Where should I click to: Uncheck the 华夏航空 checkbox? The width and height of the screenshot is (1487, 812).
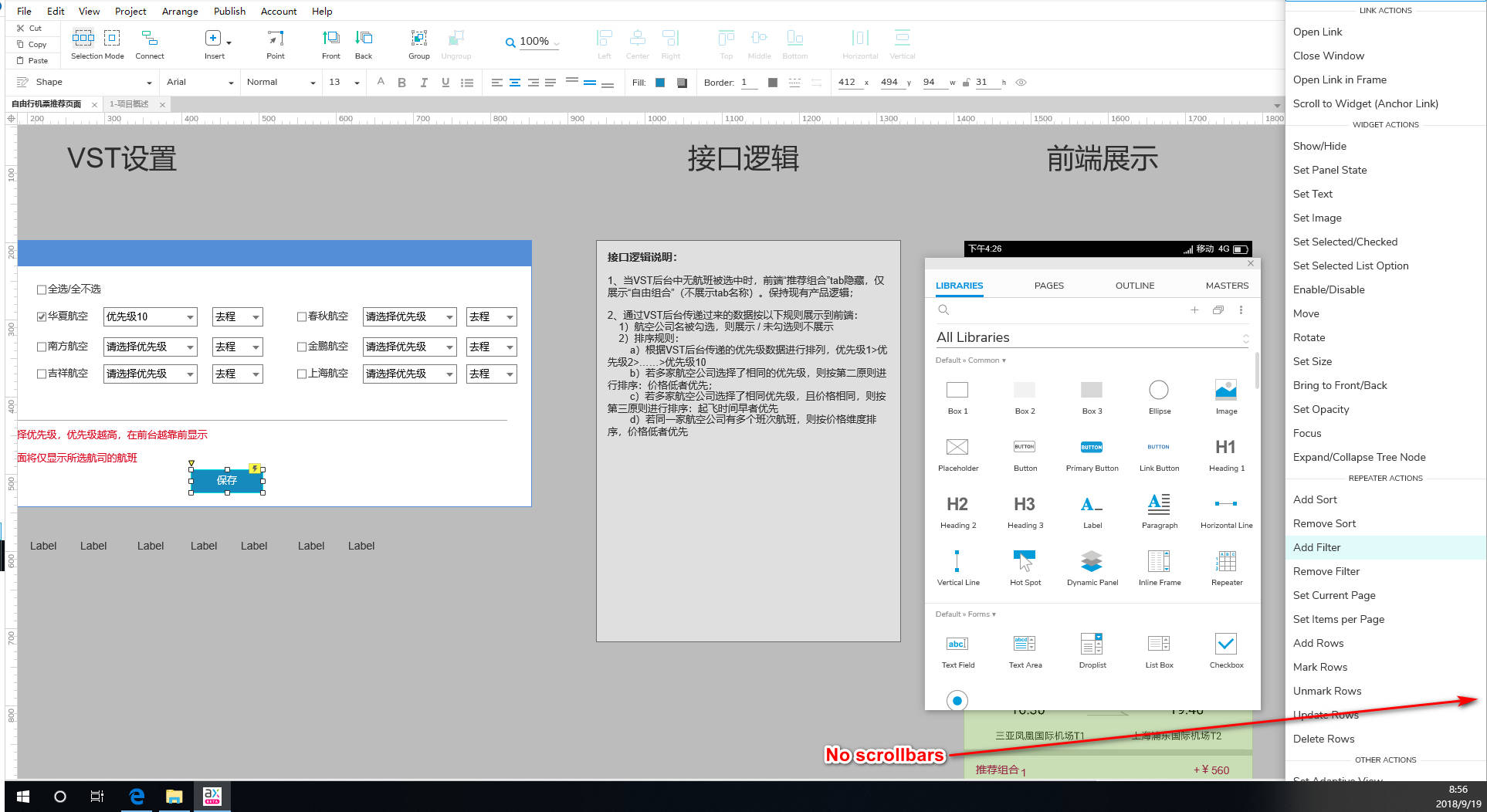(42, 316)
